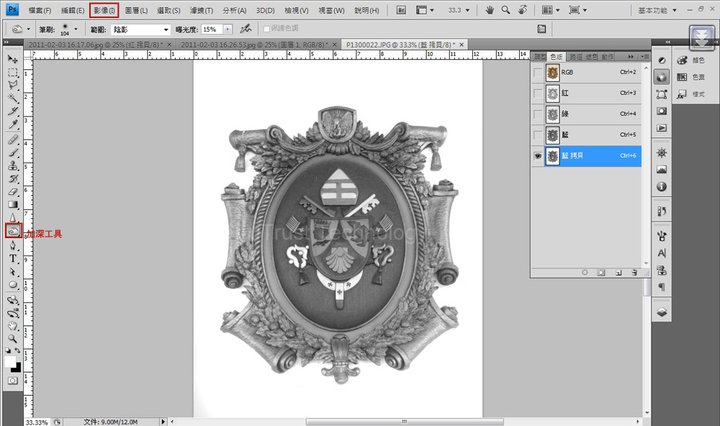Open the 影像(I) menu
Image resolution: width=720 pixels, height=426 pixels.
[104, 10]
